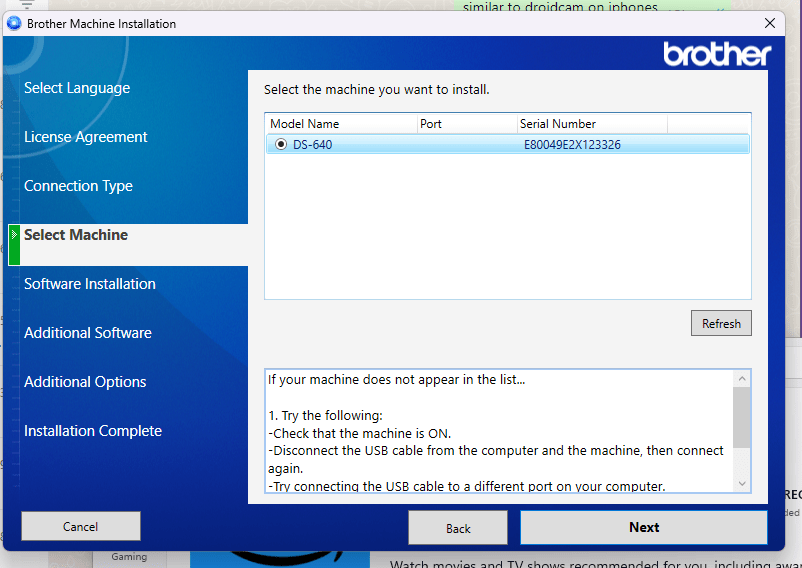
Task: Click the green arrow marker beside Select Machine
Action: coord(14,244)
